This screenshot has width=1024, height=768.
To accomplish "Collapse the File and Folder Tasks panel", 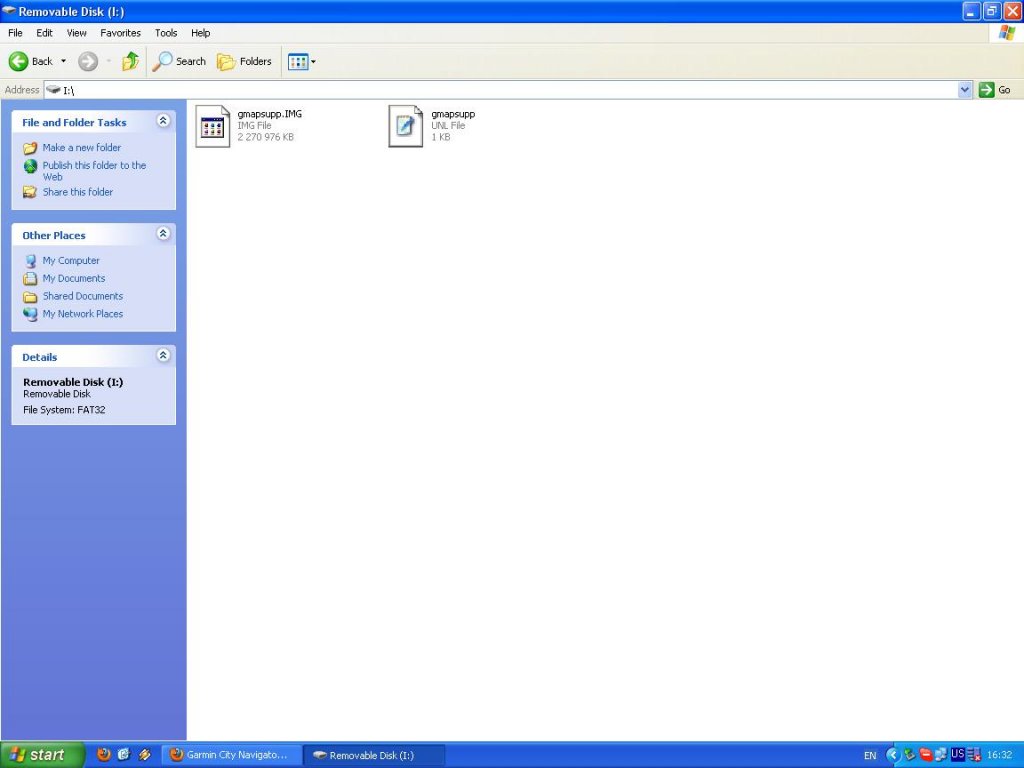I will click(x=163, y=121).
